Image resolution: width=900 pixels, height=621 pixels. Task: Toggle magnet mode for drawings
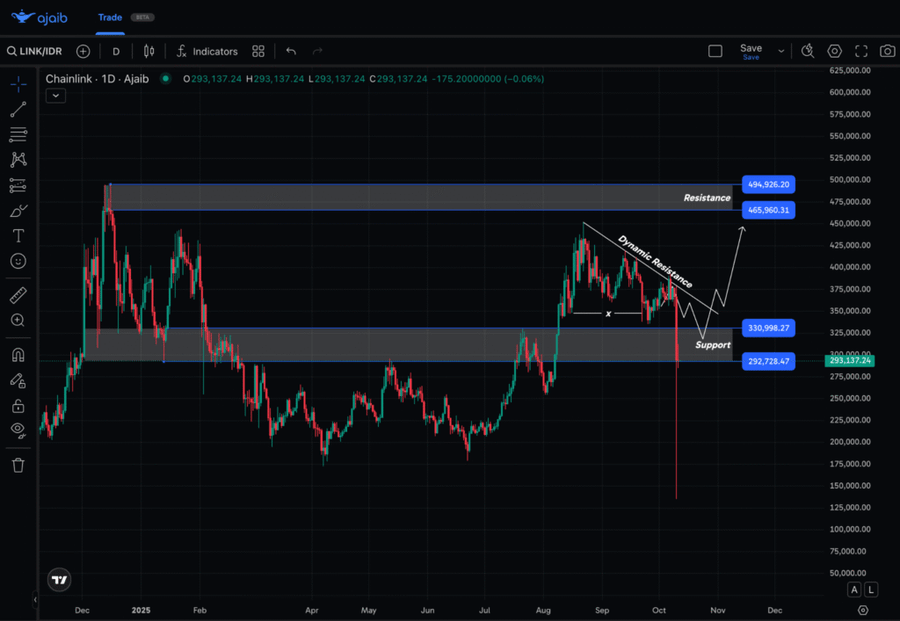point(18,355)
